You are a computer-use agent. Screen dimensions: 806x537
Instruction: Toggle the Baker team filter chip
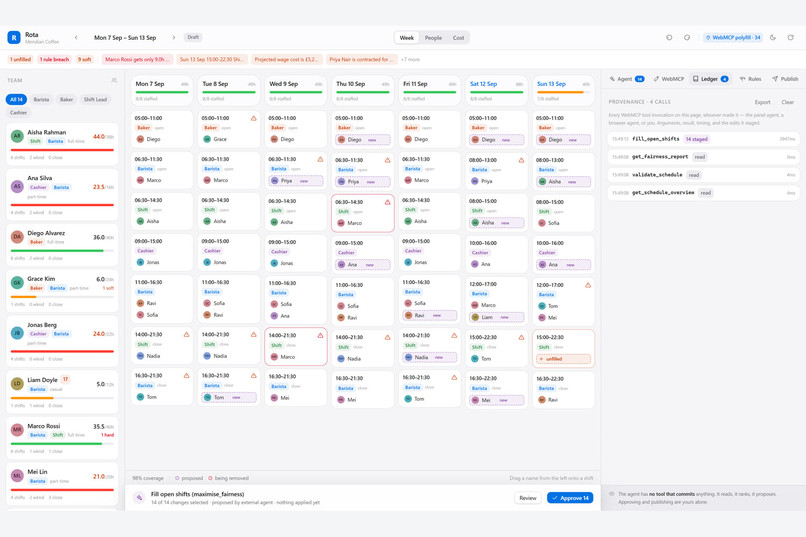66,99
